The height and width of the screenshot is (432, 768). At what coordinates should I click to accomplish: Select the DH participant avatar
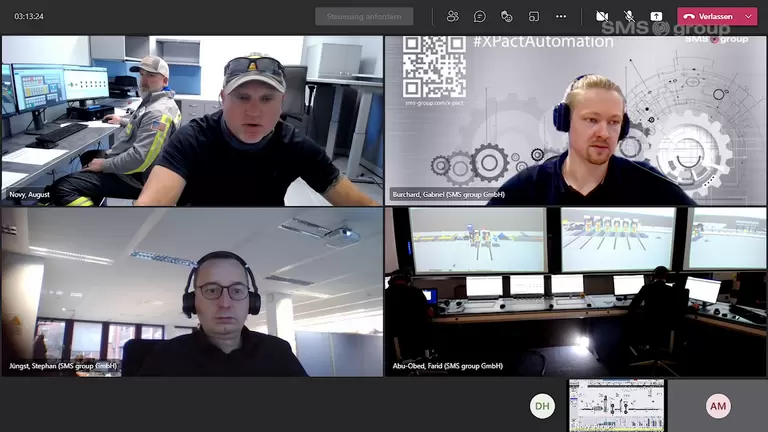(x=542, y=405)
